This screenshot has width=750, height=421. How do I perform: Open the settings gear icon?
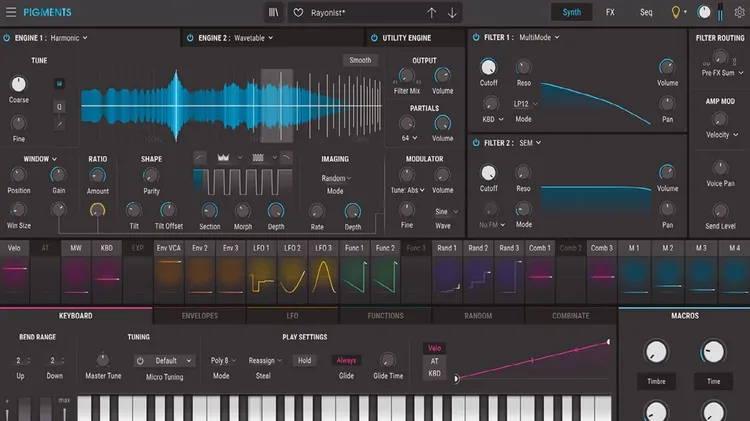click(x=739, y=12)
